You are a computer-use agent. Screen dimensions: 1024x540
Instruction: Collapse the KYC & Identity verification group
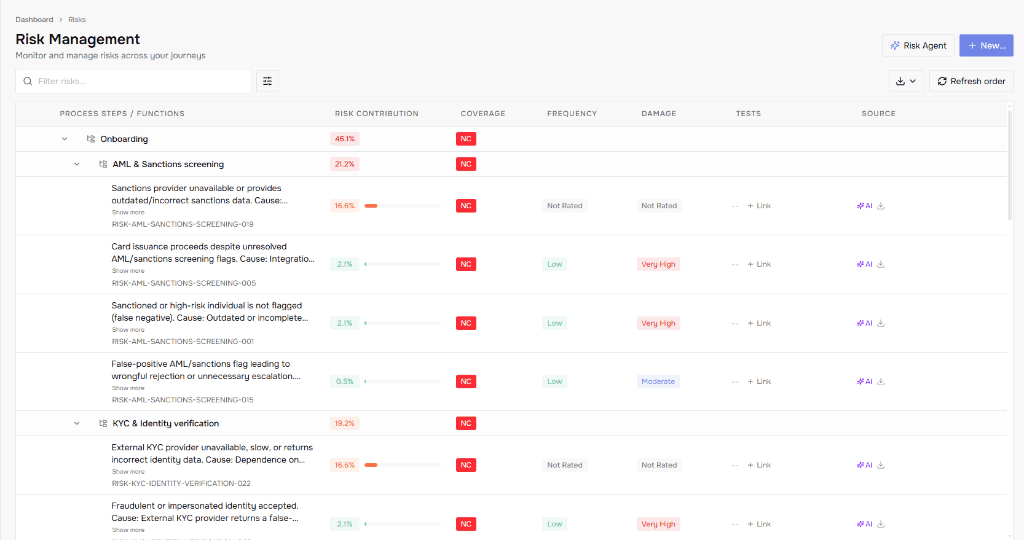[x=76, y=424]
